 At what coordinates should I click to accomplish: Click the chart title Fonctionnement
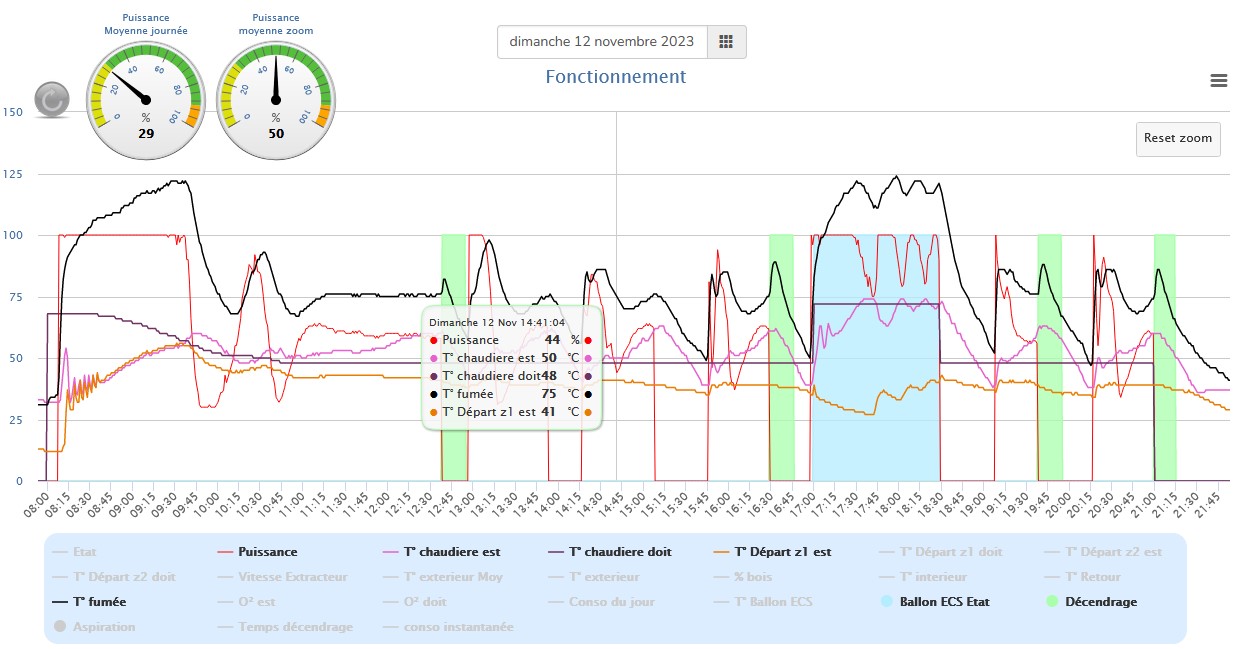pos(616,77)
